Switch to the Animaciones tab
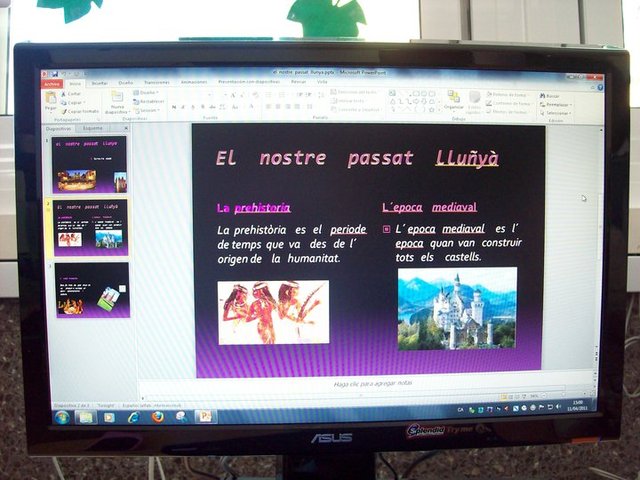This screenshot has width=640, height=480. click(194, 82)
